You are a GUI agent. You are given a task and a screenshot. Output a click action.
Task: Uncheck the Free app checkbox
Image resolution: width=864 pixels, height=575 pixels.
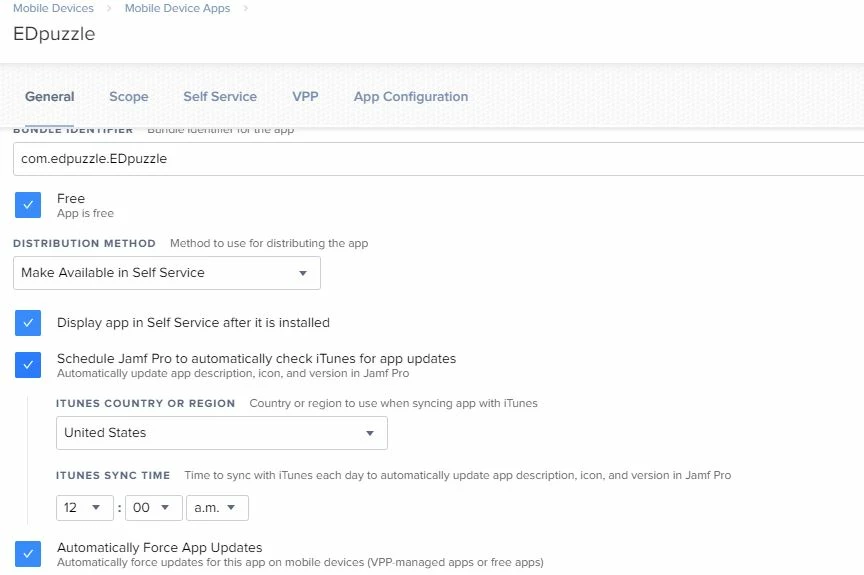(28, 205)
